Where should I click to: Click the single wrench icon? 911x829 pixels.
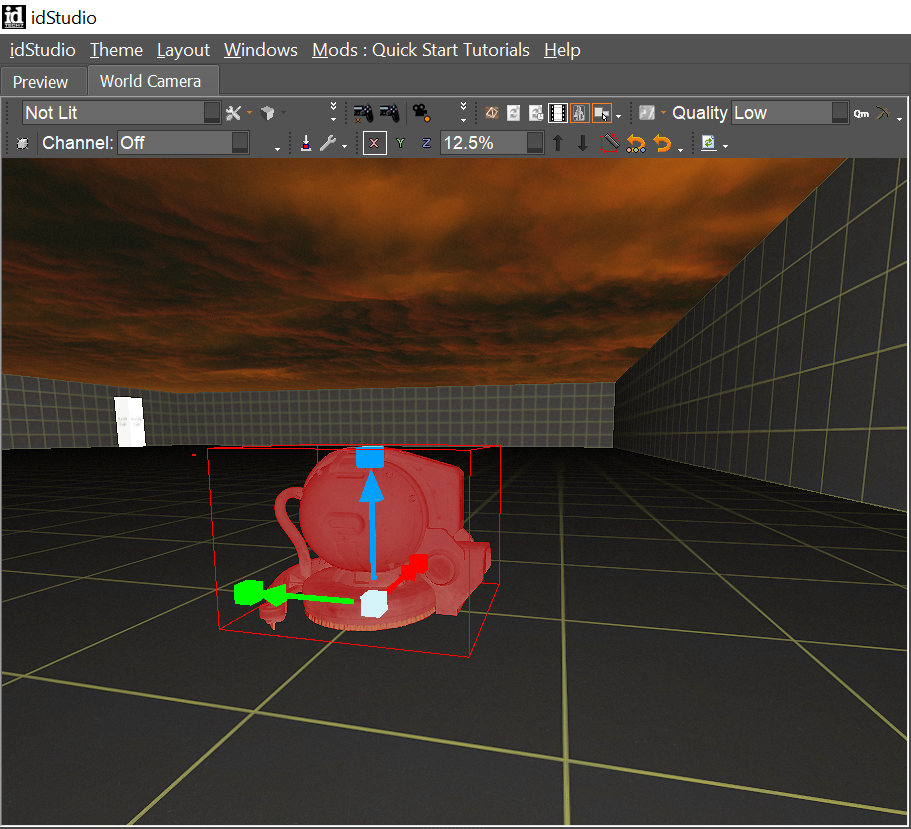point(328,143)
